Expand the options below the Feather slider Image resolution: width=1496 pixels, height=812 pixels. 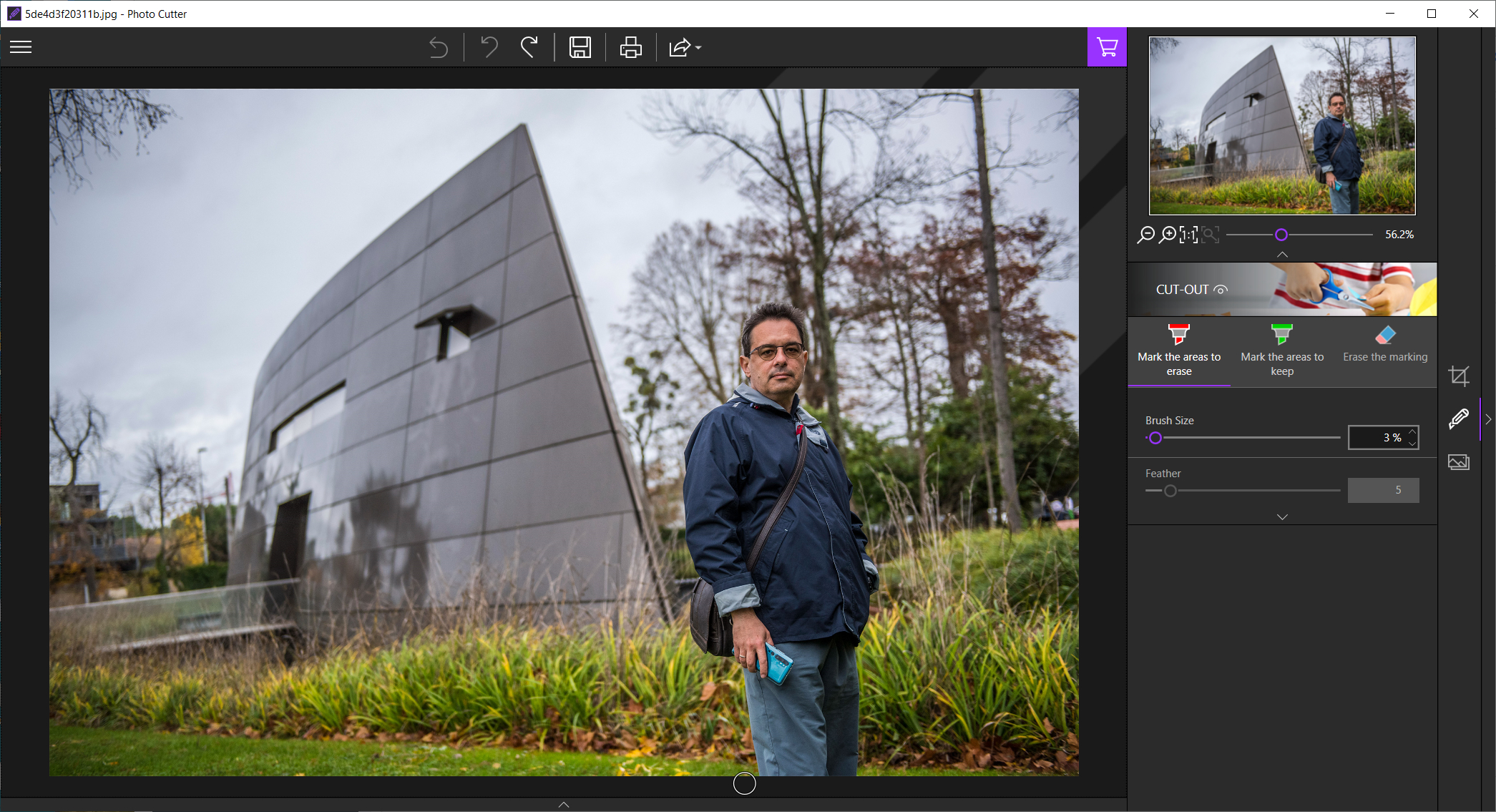1282,517
